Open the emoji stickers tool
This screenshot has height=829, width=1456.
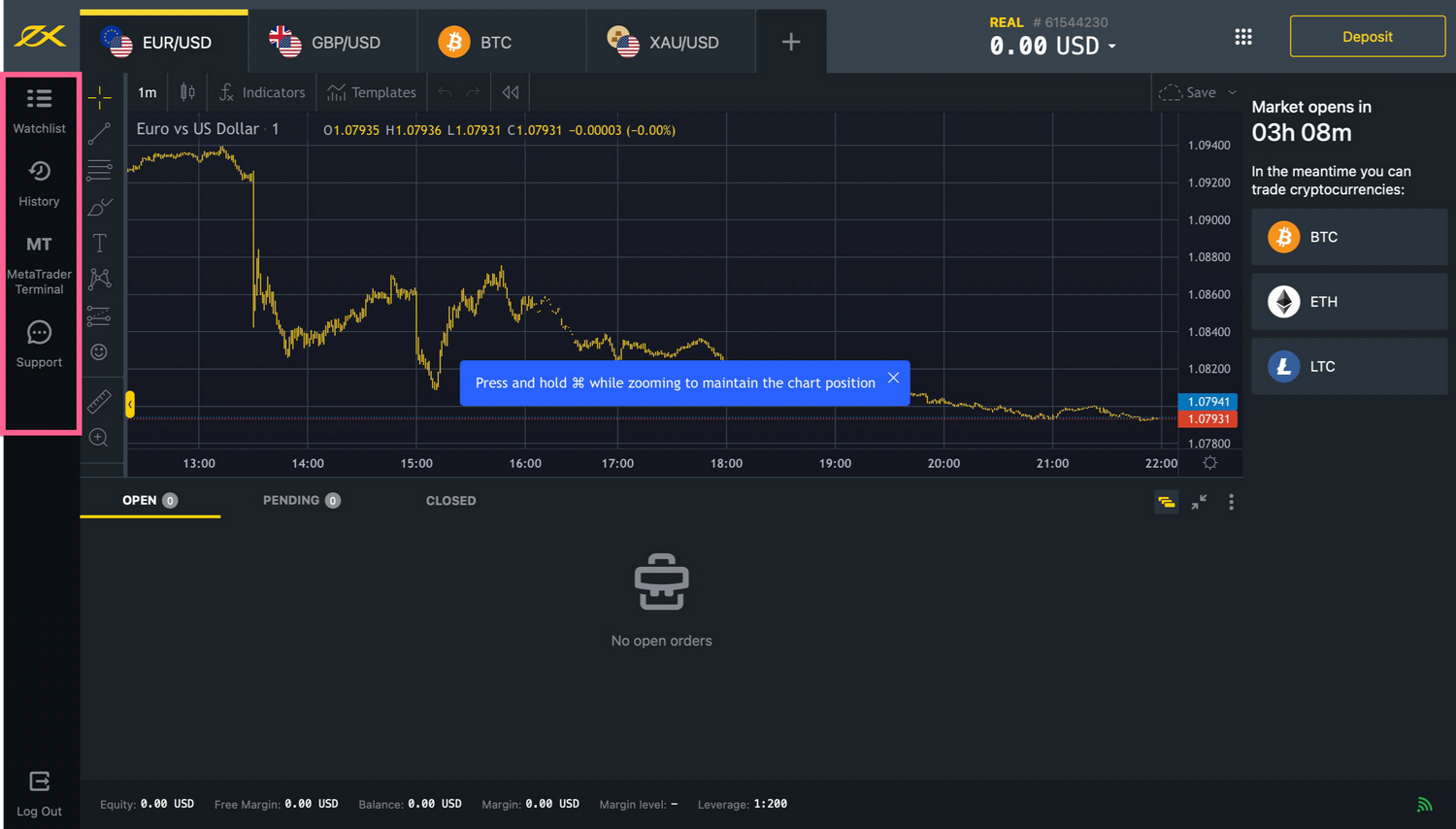pyautogui.click(x=100, y=351)
